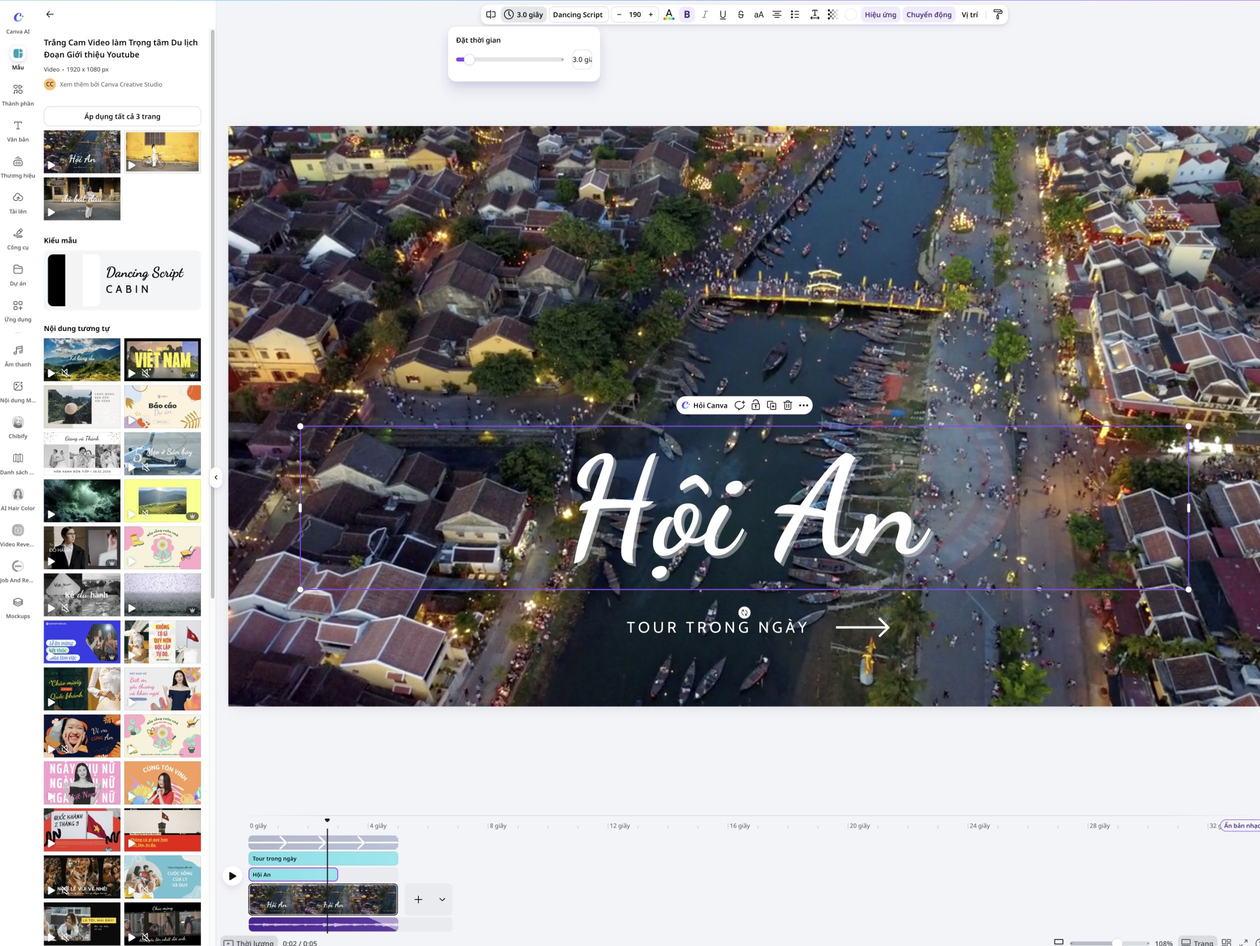Increase the font size with plus
Image resolution: width=1260 pixels, height=946 pixels.
coord(651,15)
